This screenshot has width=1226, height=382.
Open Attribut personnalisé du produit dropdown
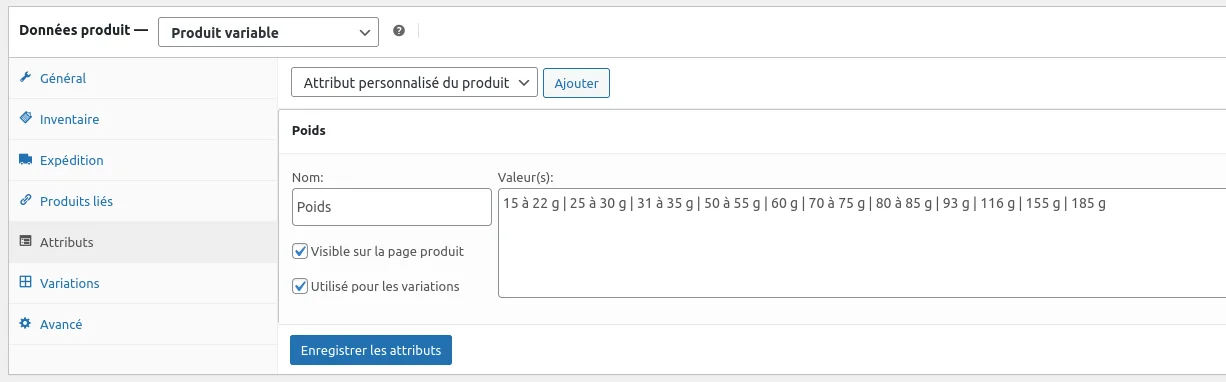pos(414,83)
